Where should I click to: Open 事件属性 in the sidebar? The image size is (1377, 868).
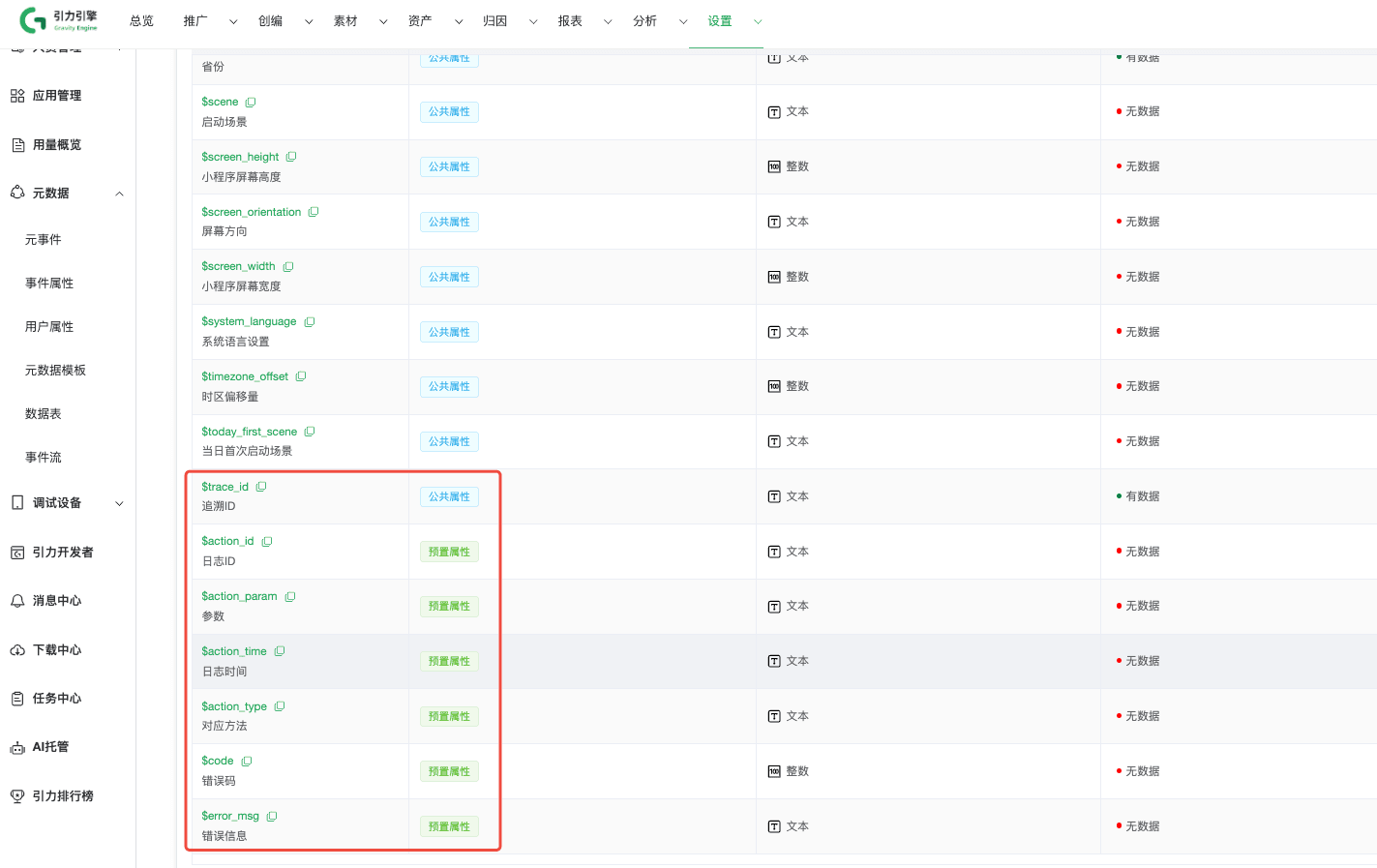pos(49,284)
